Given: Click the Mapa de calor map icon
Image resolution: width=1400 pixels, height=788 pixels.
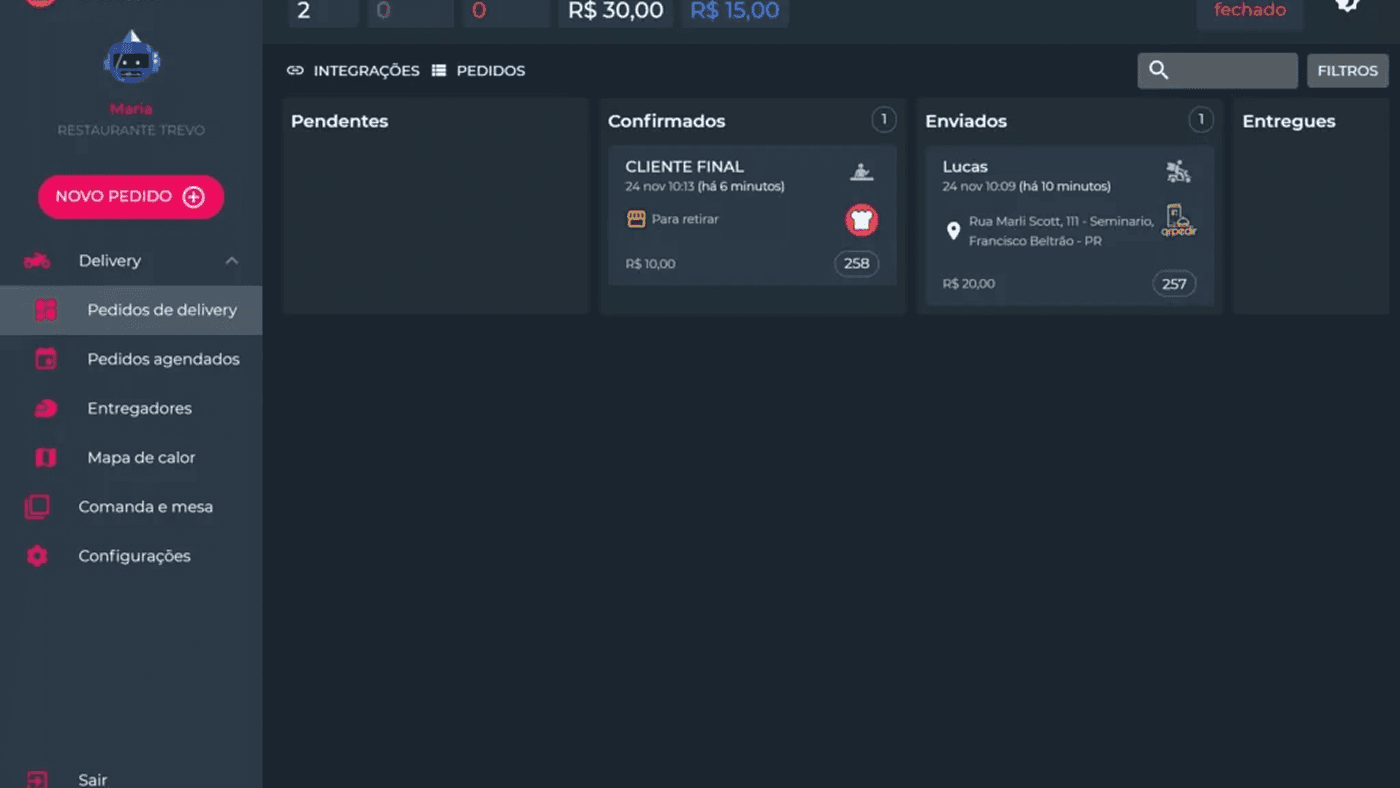Looking at the screenshot, I should pos(46,457).
